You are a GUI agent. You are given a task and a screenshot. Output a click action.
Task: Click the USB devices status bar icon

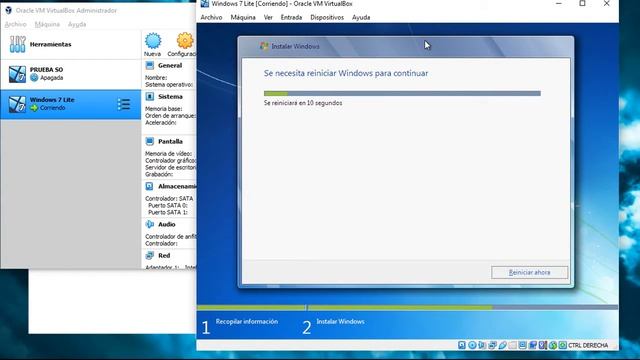[x=502, y=345]
